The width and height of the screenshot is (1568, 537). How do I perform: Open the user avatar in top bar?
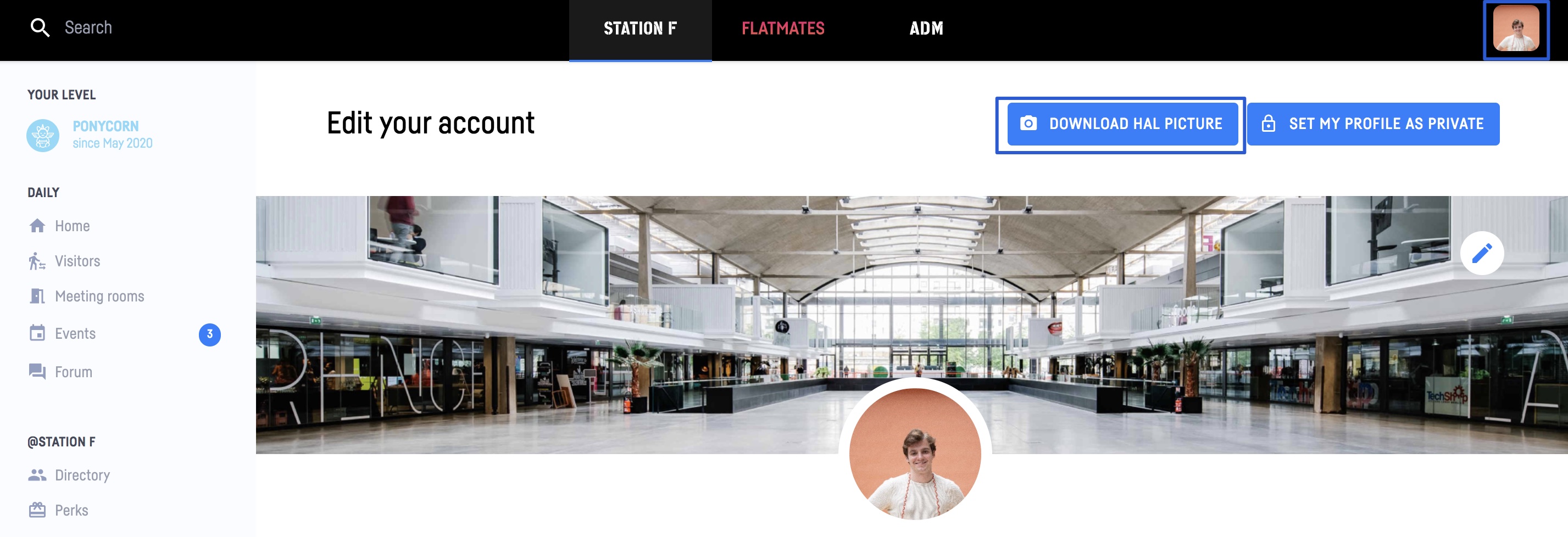click(x=1516, y=29)
